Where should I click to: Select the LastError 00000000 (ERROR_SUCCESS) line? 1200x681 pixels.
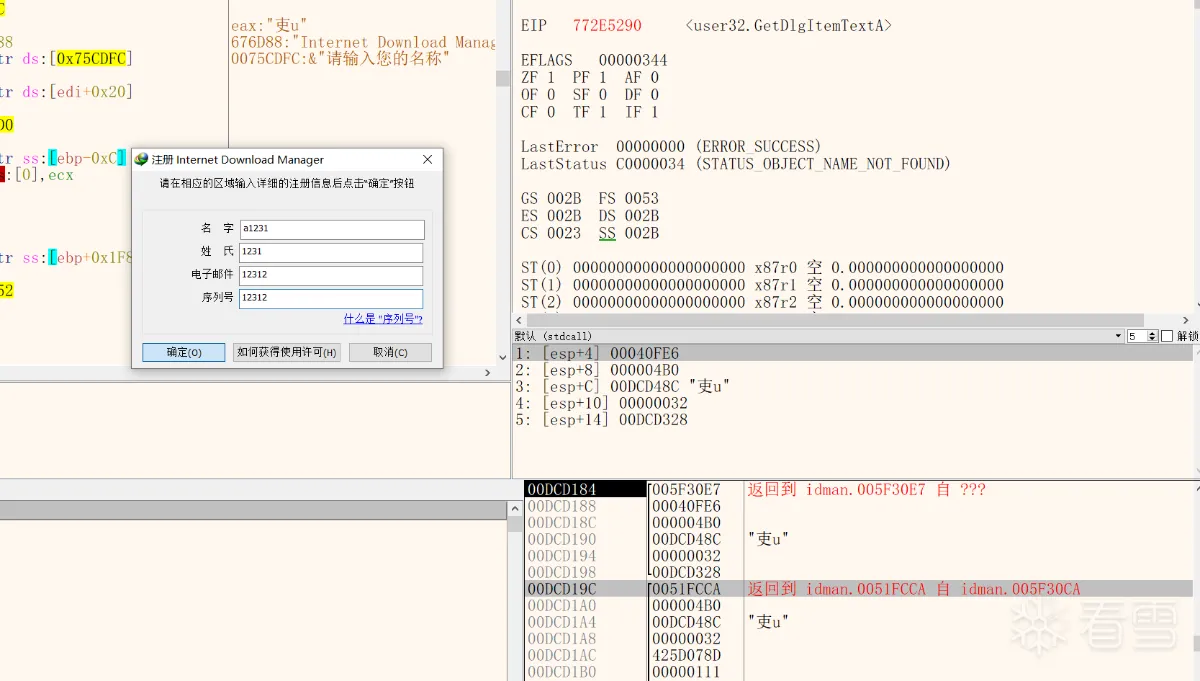671,147
